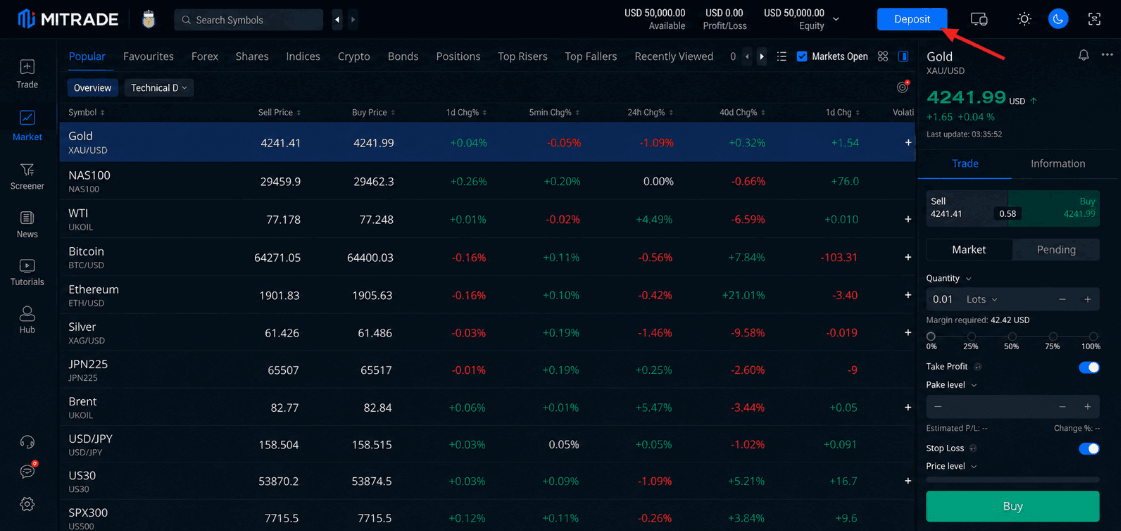The image size is (1121, 531).
Task: Toggle the Stop Loss switch
Action: (1089, 449)
